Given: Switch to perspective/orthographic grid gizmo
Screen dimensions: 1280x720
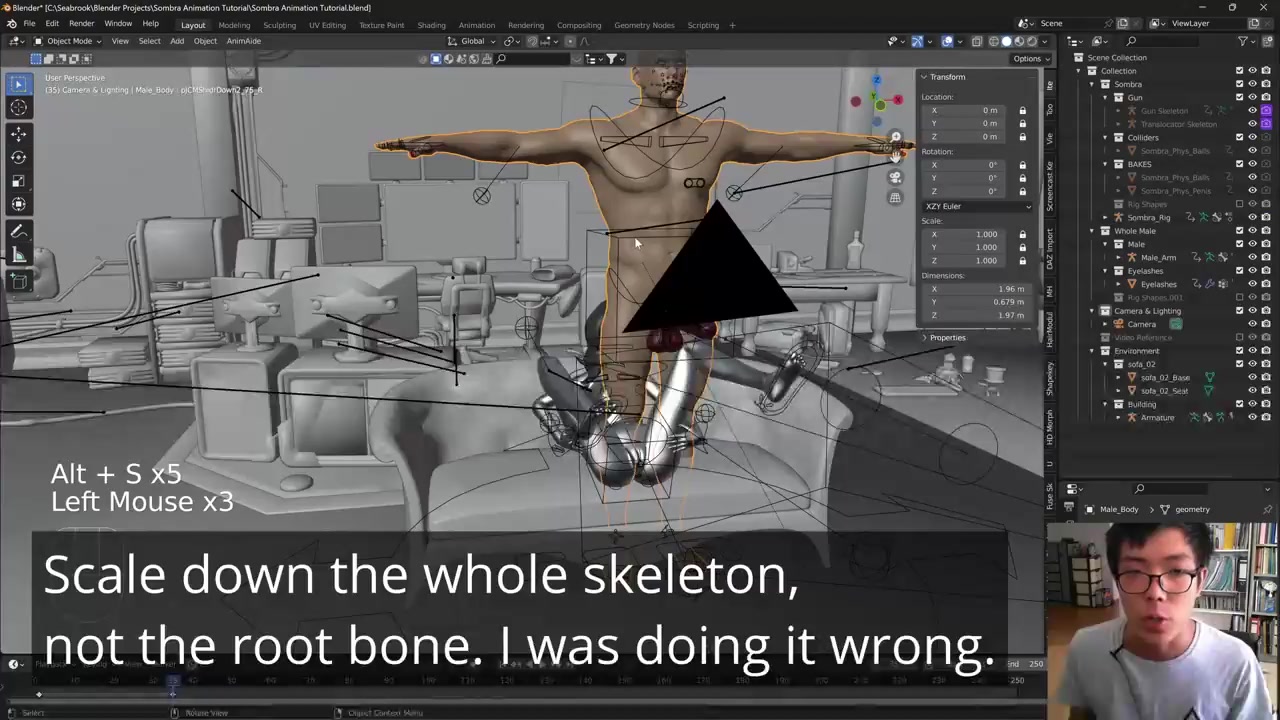Looking at the screenshot, I should tap(895, 197).
